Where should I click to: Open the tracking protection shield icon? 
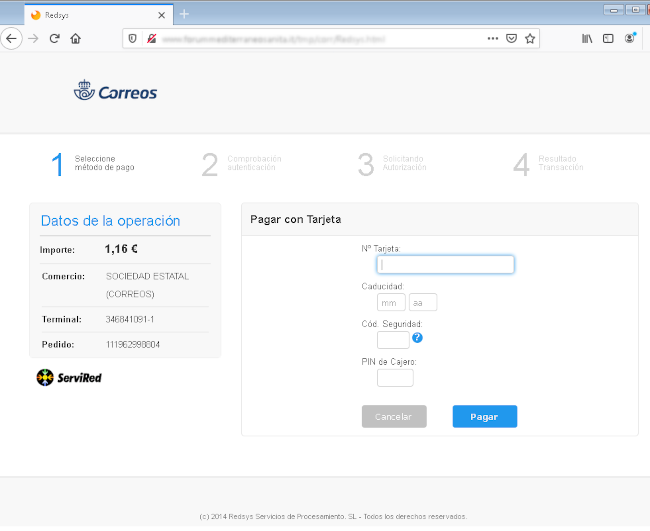[x=134, y=38]
